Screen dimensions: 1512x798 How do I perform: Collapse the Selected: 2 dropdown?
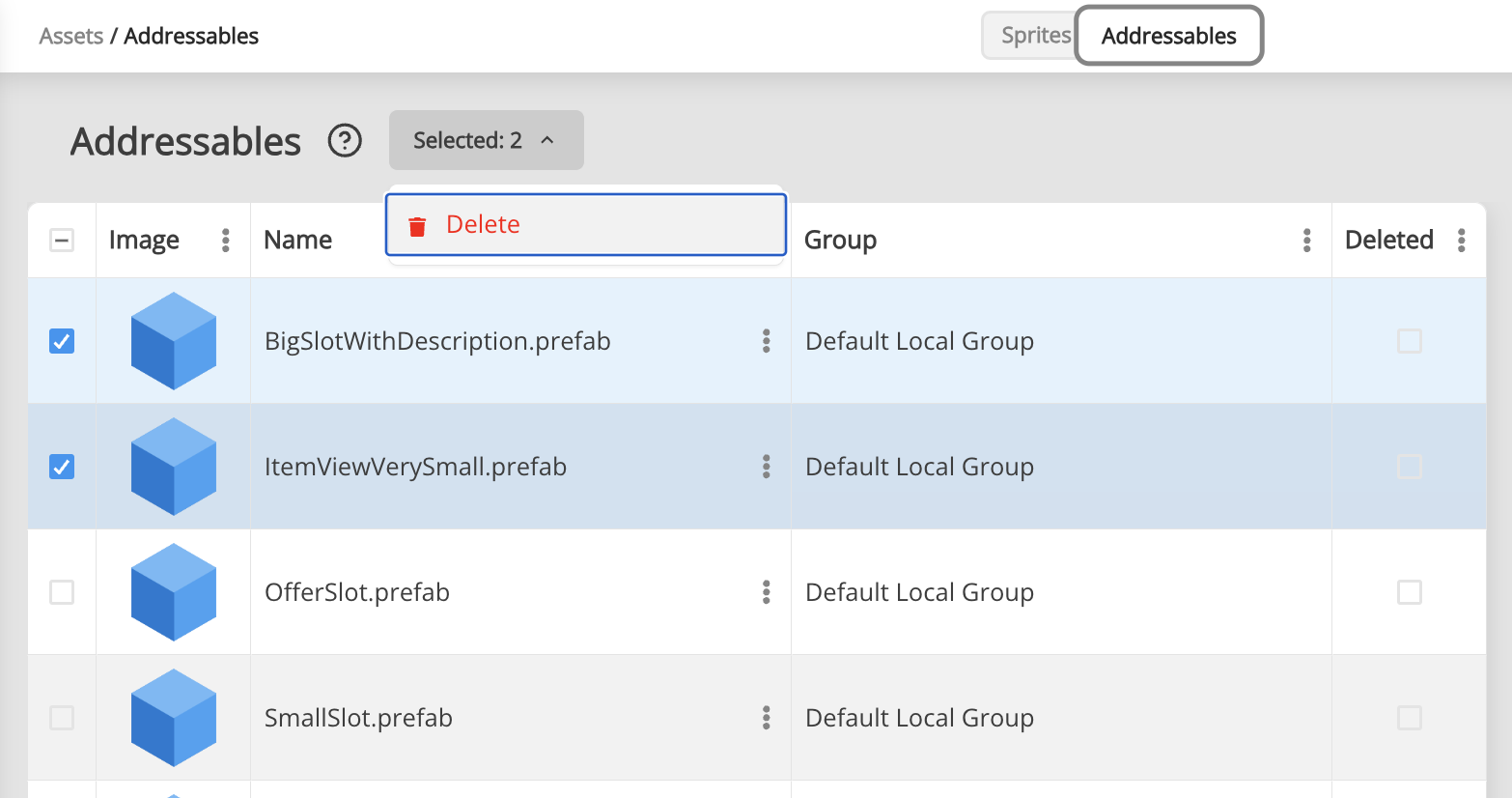487,140
